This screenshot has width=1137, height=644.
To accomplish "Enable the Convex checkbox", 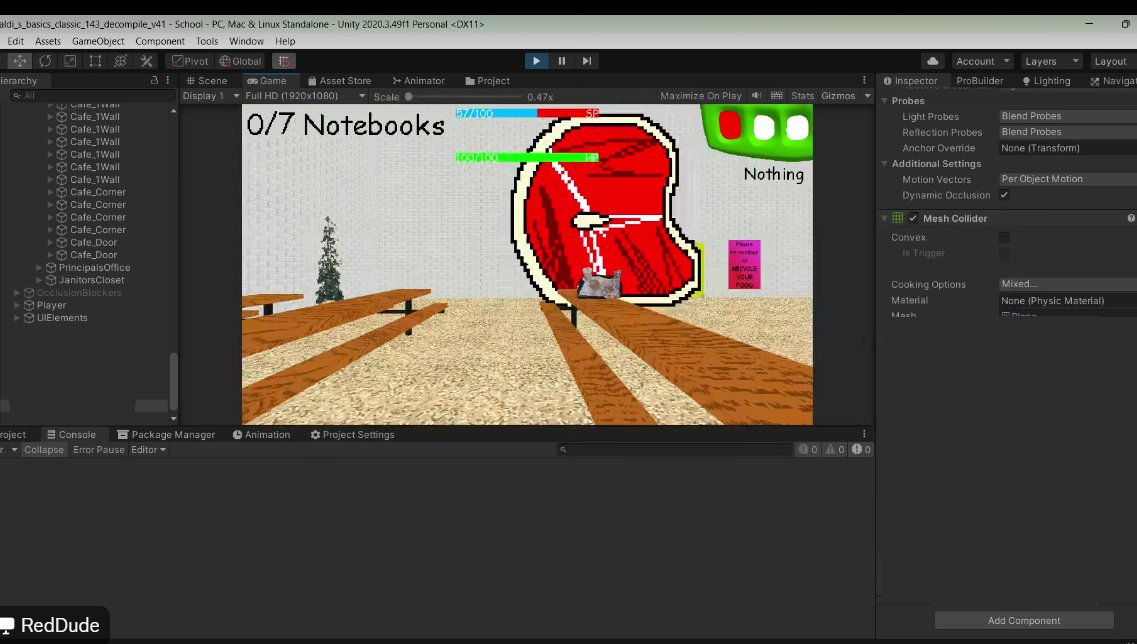I will click(1004, 237).
